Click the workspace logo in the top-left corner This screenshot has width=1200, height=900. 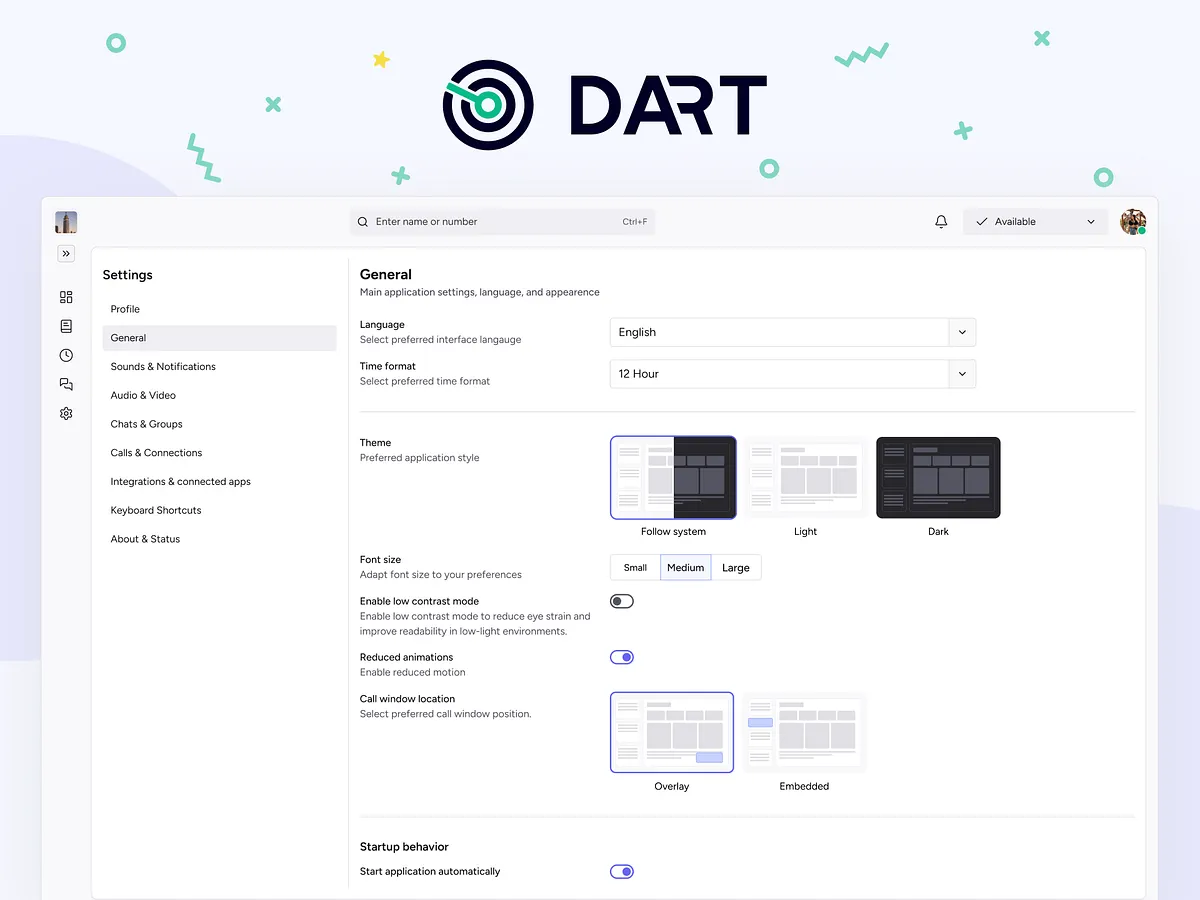point(65,221)
